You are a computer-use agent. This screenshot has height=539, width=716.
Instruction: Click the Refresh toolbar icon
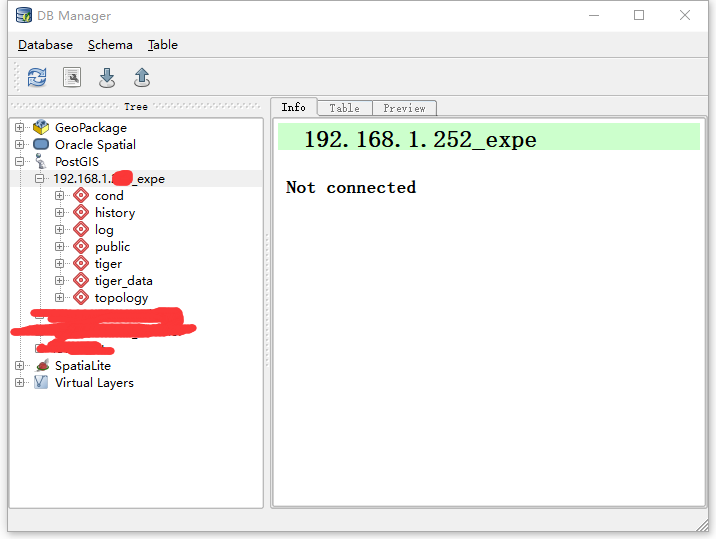coord(37,77)
